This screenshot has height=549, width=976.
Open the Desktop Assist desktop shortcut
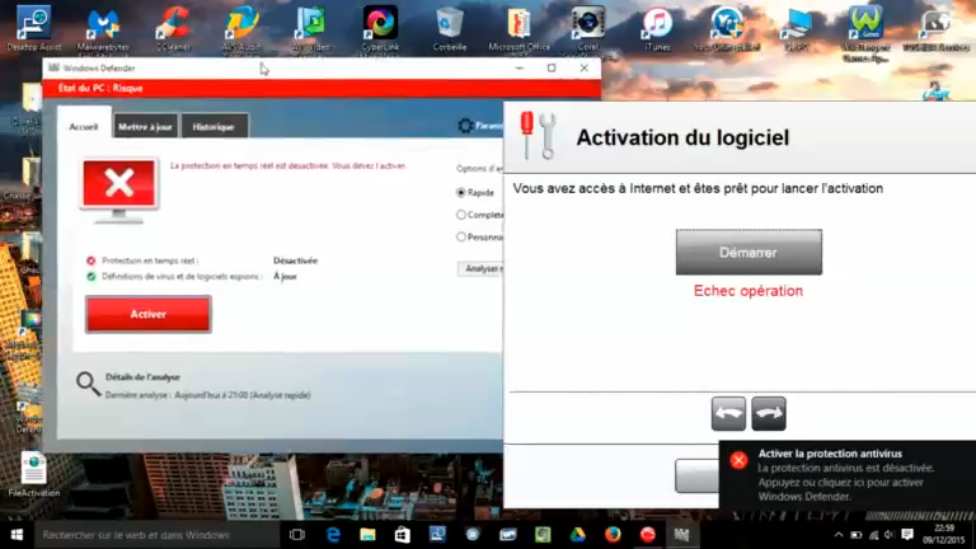34,27
